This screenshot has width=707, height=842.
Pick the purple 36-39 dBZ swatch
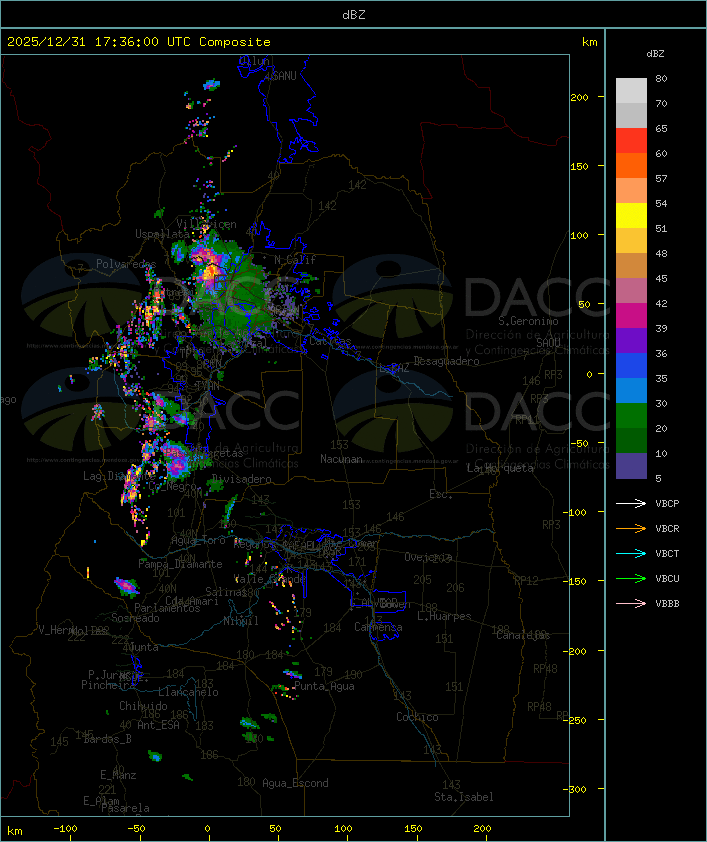(x=631, y=340)
